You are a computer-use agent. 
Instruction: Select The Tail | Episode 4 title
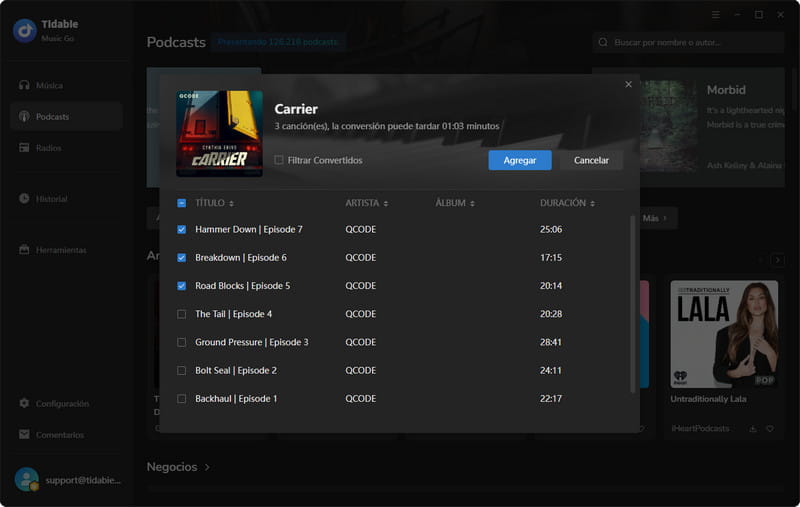pos(233,314)
